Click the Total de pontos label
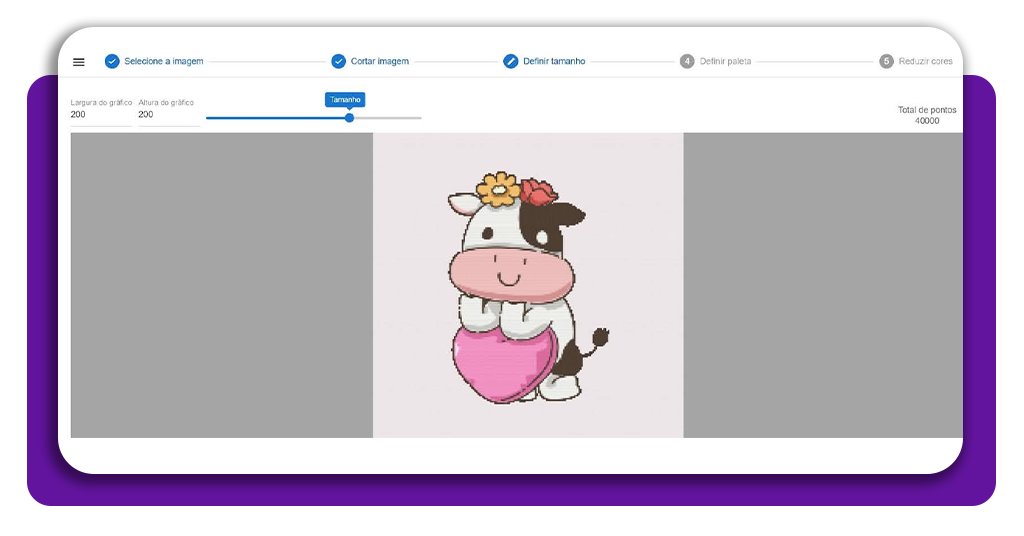The height and width of the screenshot is (536, 1024). (x=927, y=110)
